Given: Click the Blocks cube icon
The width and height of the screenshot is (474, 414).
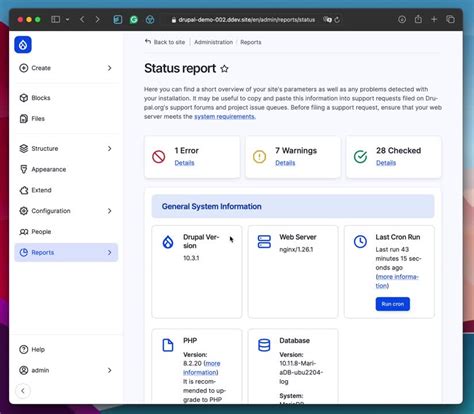Looking at the screenshot, I should (x=24, y=98).
